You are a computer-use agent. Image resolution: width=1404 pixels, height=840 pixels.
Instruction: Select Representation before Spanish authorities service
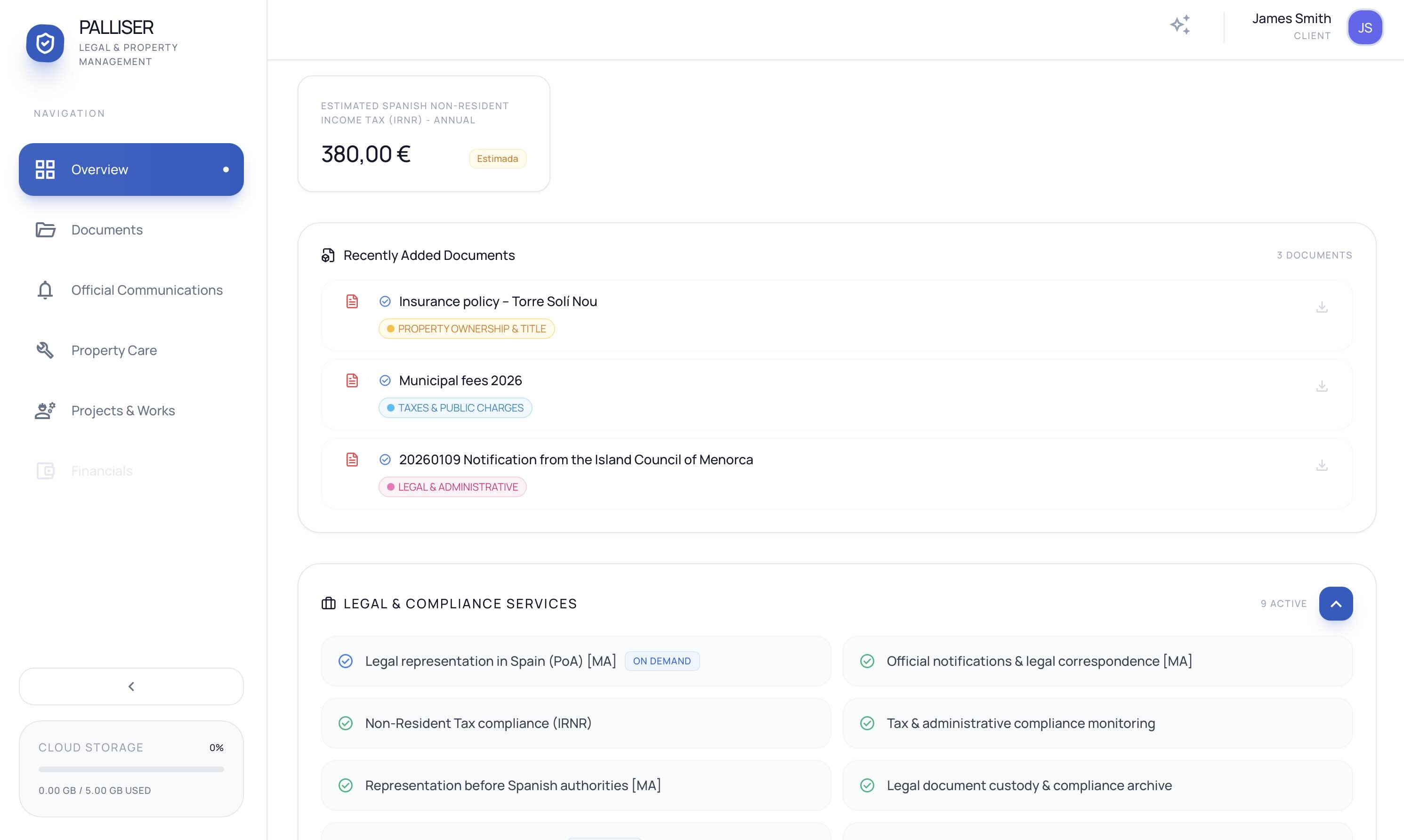tap(576, 786)
